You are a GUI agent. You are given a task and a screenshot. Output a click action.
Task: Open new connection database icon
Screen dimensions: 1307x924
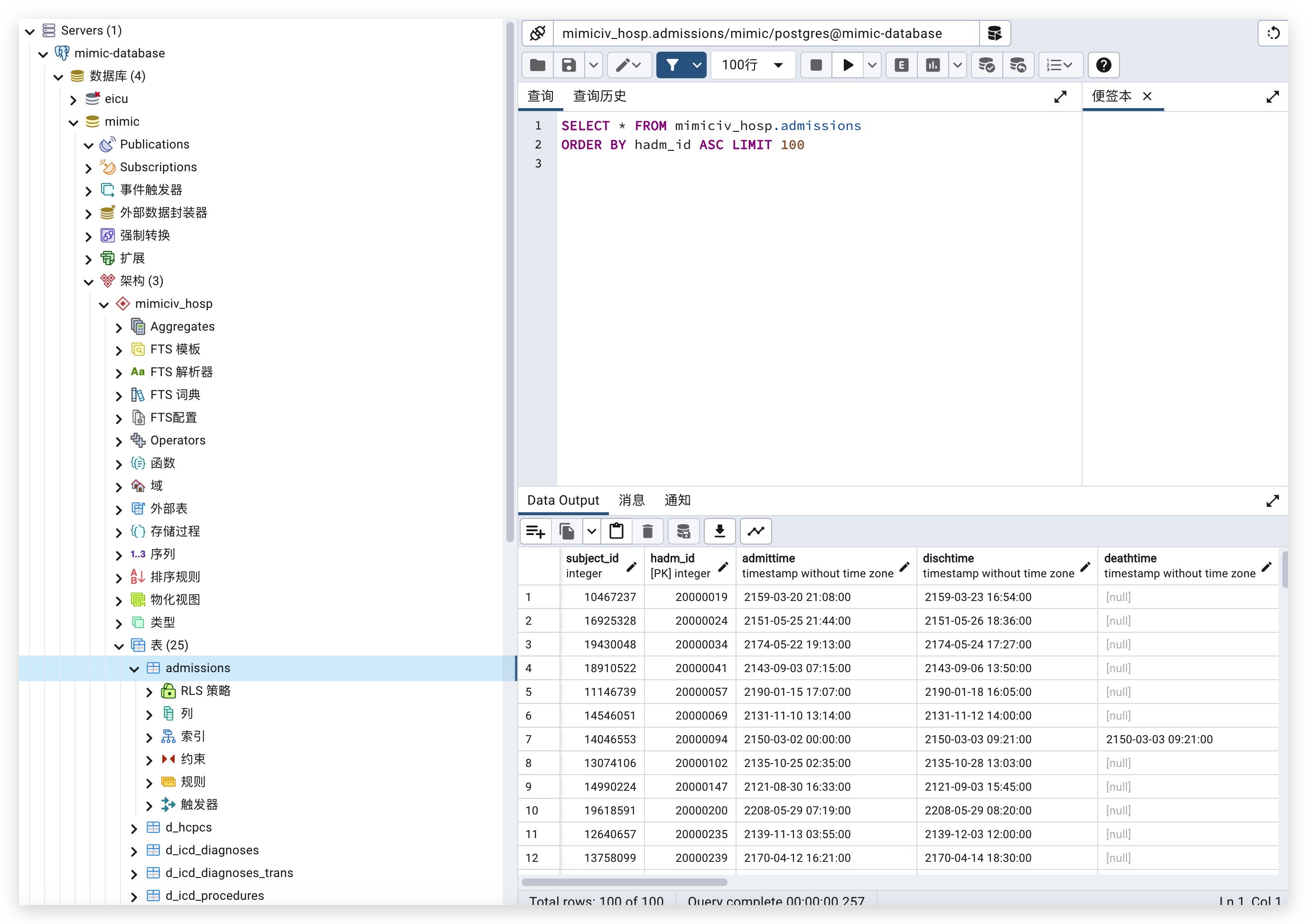994,34
